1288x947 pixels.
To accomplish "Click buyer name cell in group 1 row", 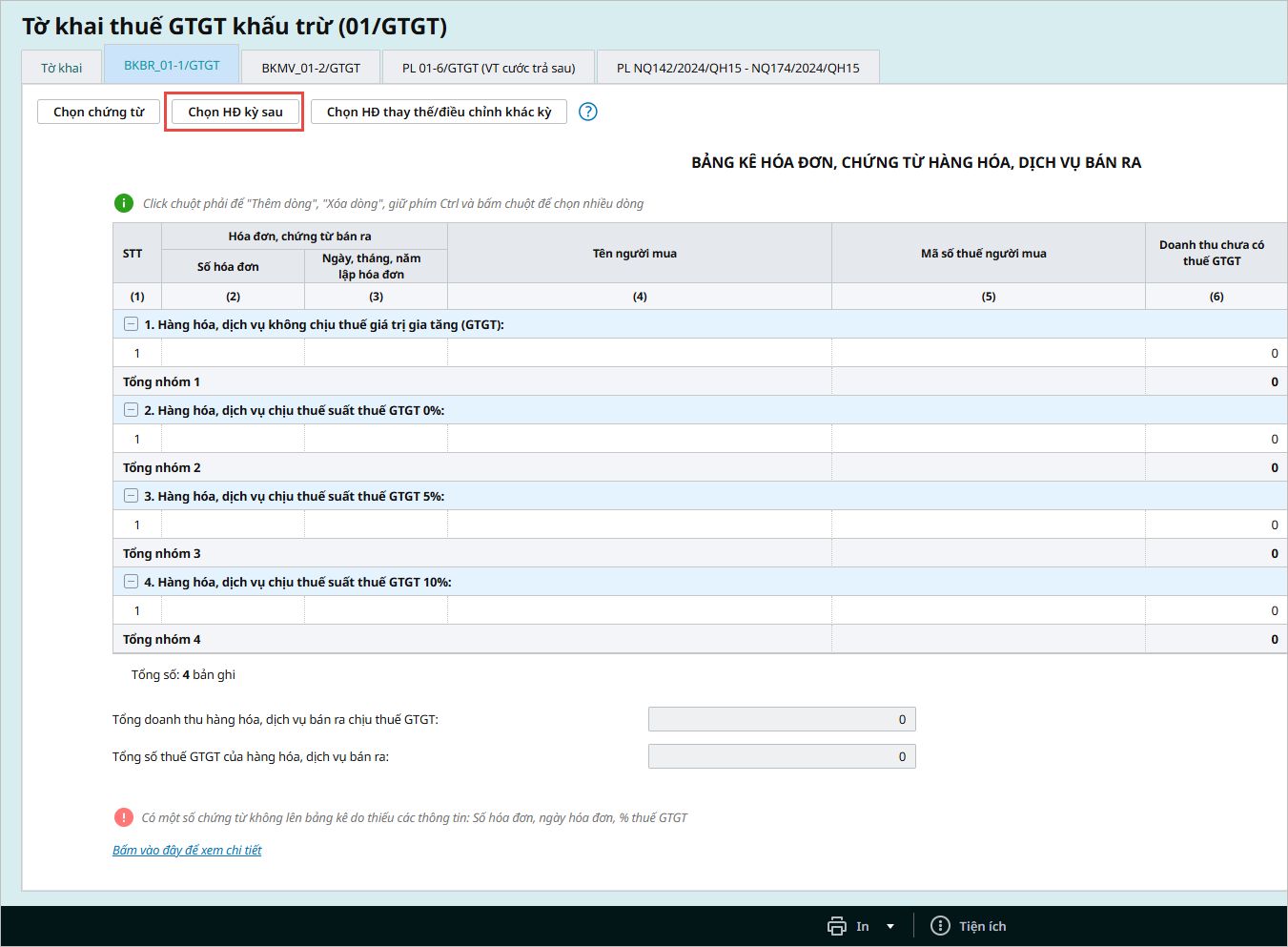I will (639, 353).
